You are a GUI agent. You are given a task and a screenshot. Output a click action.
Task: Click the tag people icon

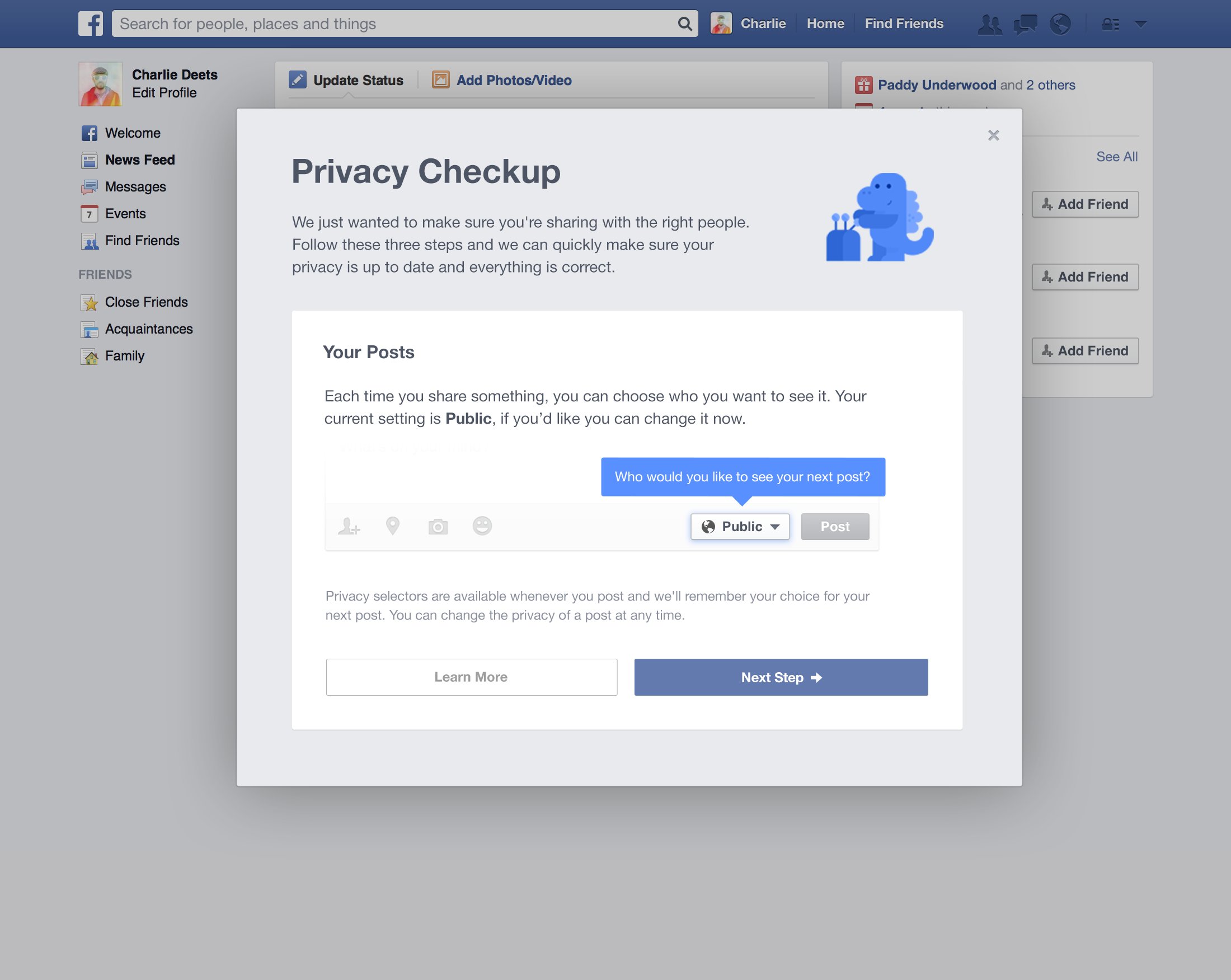(349, 526)
